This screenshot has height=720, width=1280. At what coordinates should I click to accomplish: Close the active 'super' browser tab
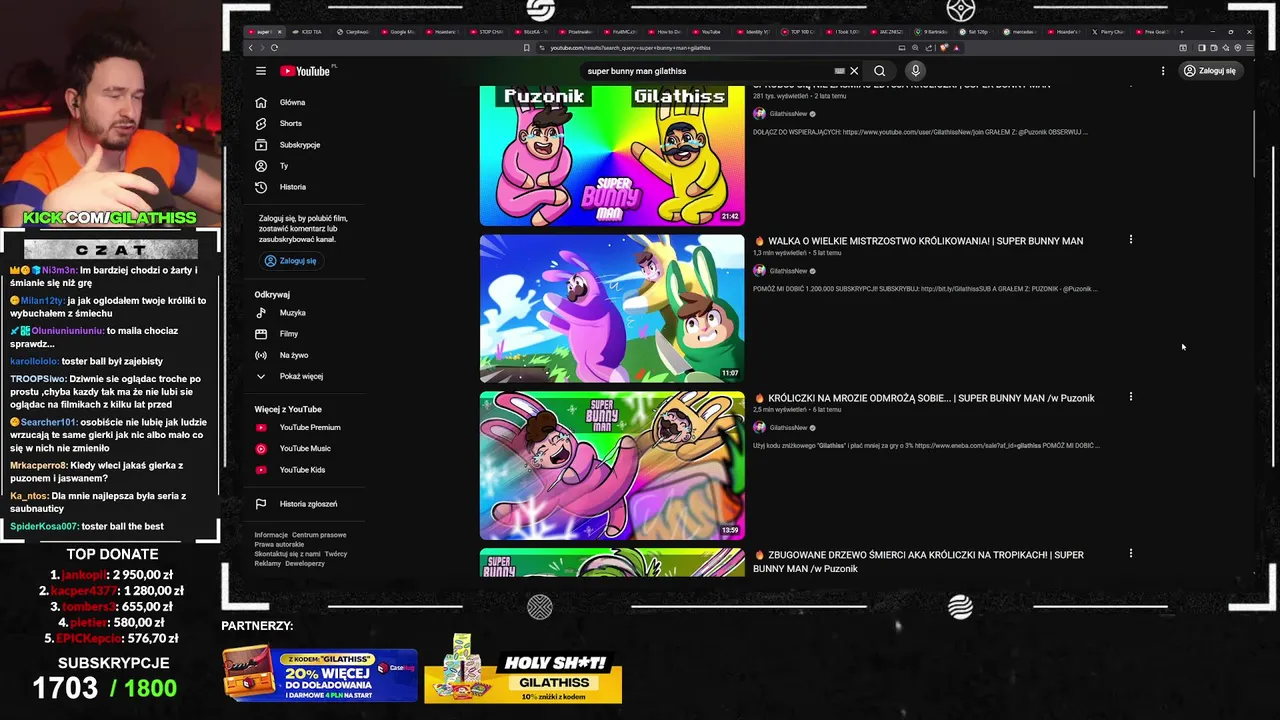coord(279,32)
